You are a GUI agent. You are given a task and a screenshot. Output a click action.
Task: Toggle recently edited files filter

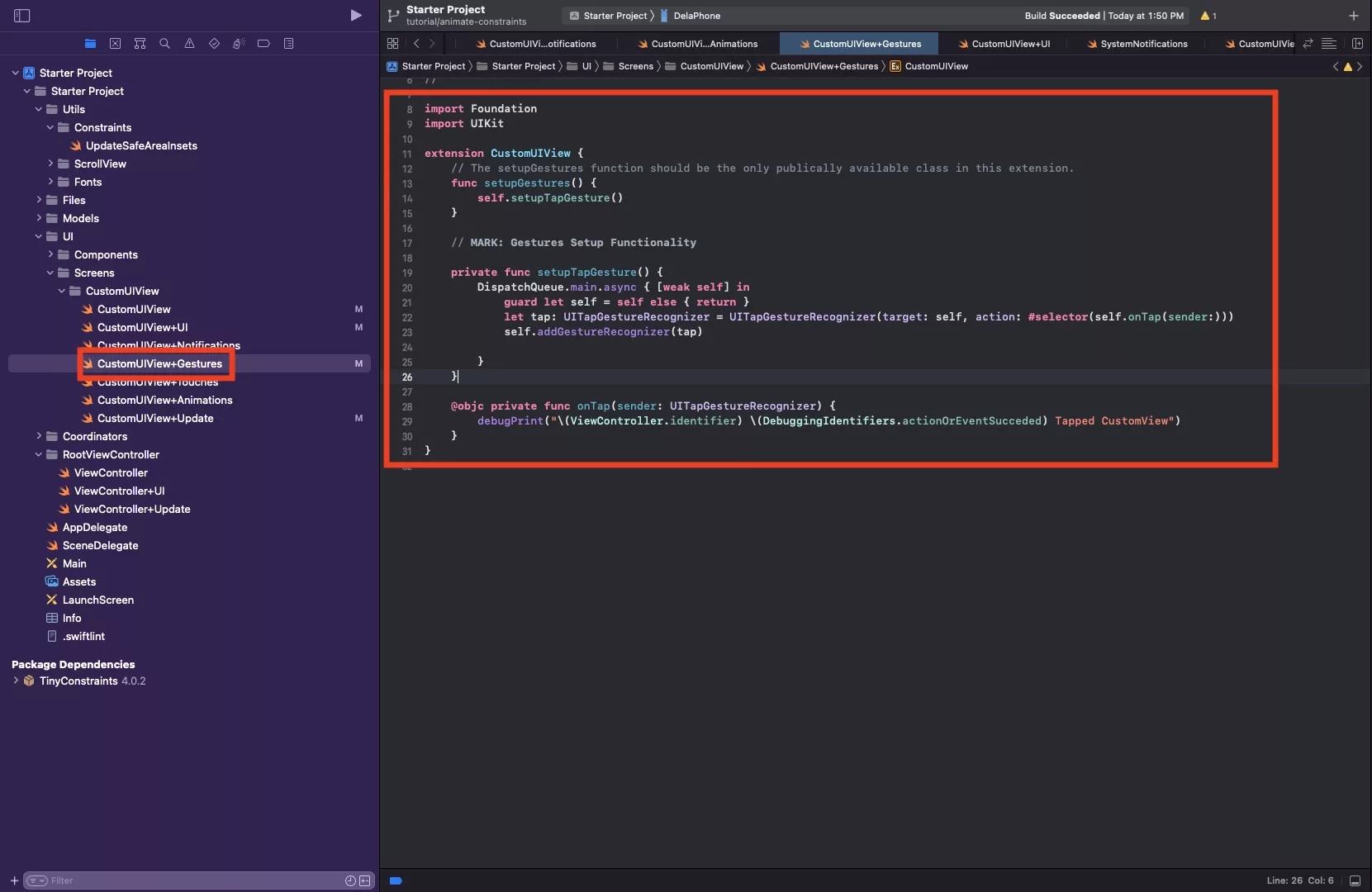(x=350, y=880)
